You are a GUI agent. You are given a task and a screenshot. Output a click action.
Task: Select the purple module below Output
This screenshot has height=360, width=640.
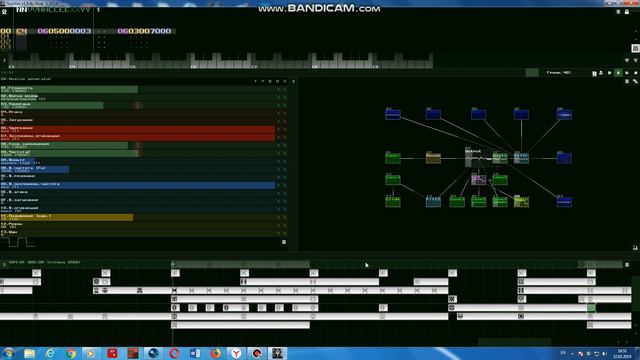[478, 180]
